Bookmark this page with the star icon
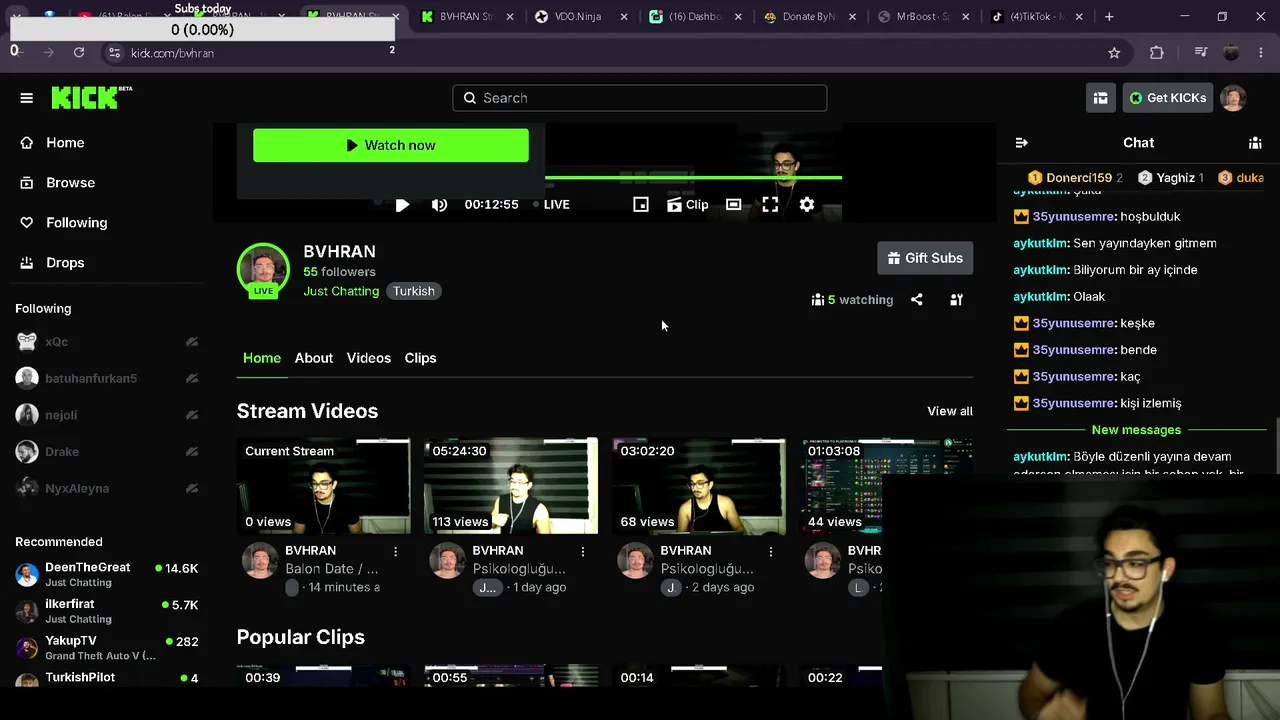The height and width of the screenshot is (720, 1280). click(1114, 53)
